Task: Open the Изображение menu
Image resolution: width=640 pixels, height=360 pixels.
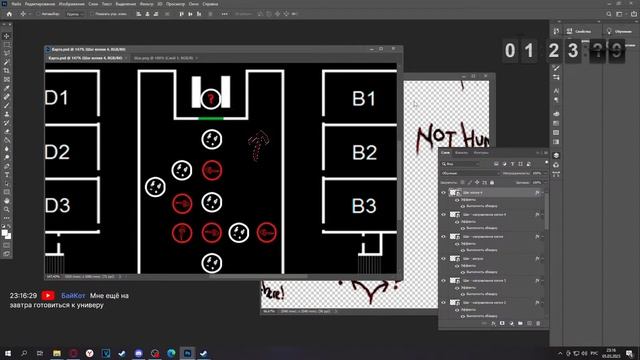Action: [71, 4]
